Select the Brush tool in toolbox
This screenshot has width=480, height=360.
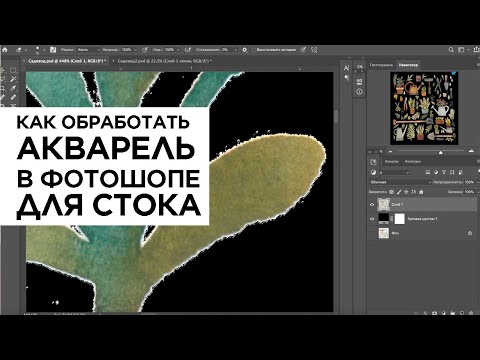pos(13,97)
